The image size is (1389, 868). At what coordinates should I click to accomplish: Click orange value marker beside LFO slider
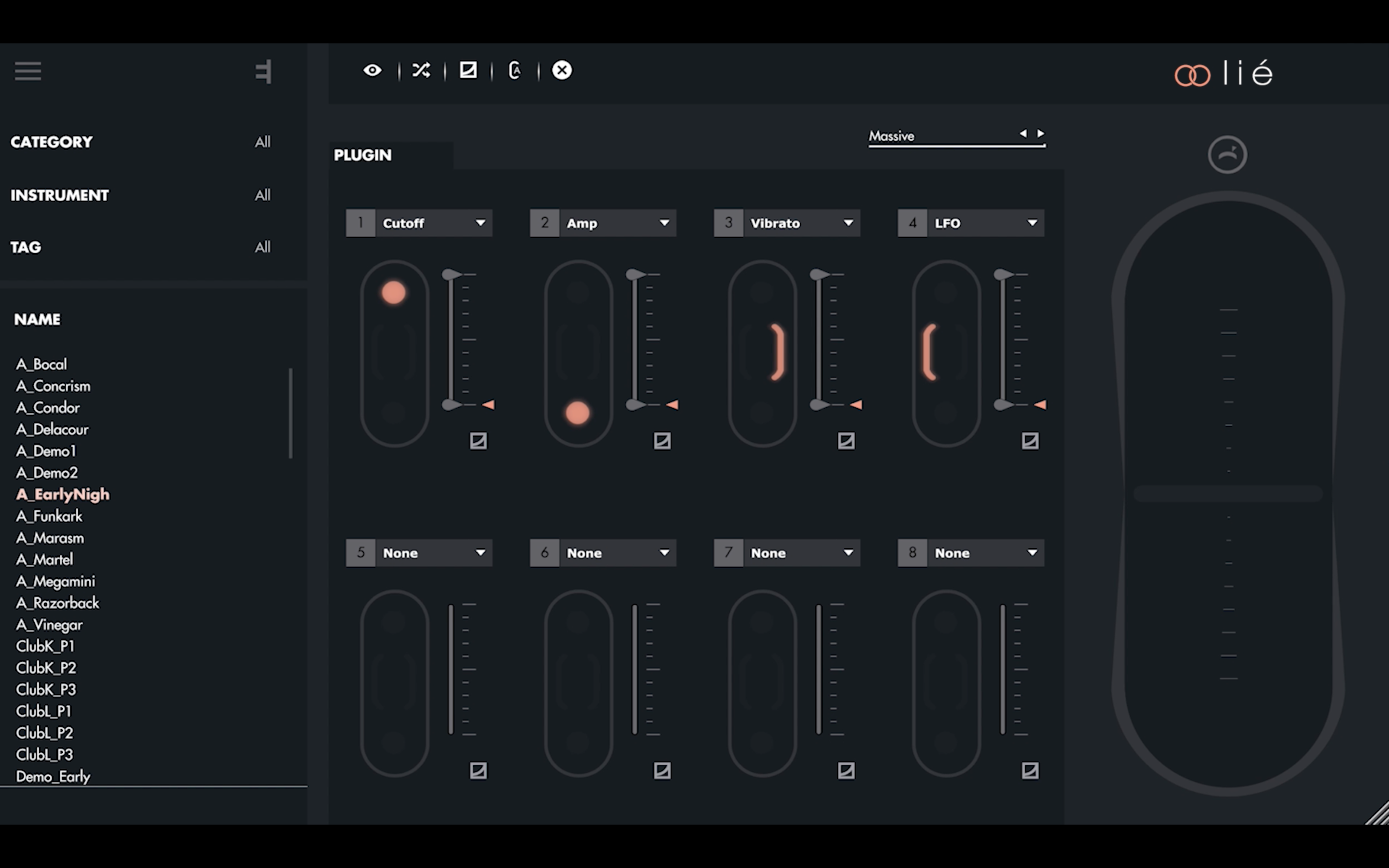[1040, 405]
